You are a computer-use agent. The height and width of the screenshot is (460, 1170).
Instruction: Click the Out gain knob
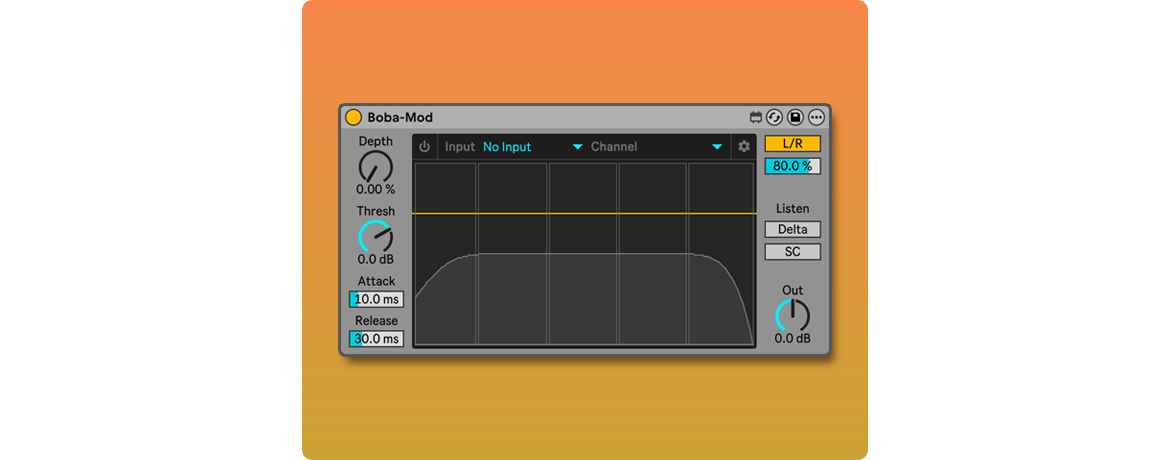pos(792,315)
